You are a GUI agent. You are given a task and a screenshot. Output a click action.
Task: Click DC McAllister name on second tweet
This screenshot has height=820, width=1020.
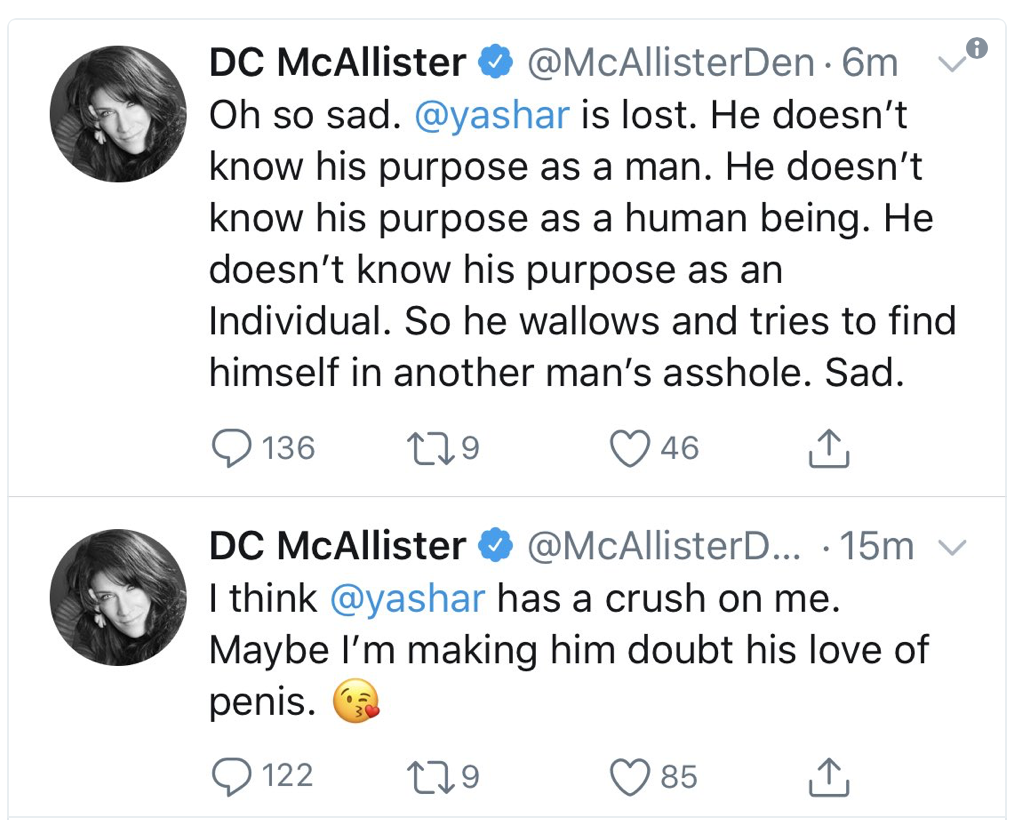[x=337, y=546]
